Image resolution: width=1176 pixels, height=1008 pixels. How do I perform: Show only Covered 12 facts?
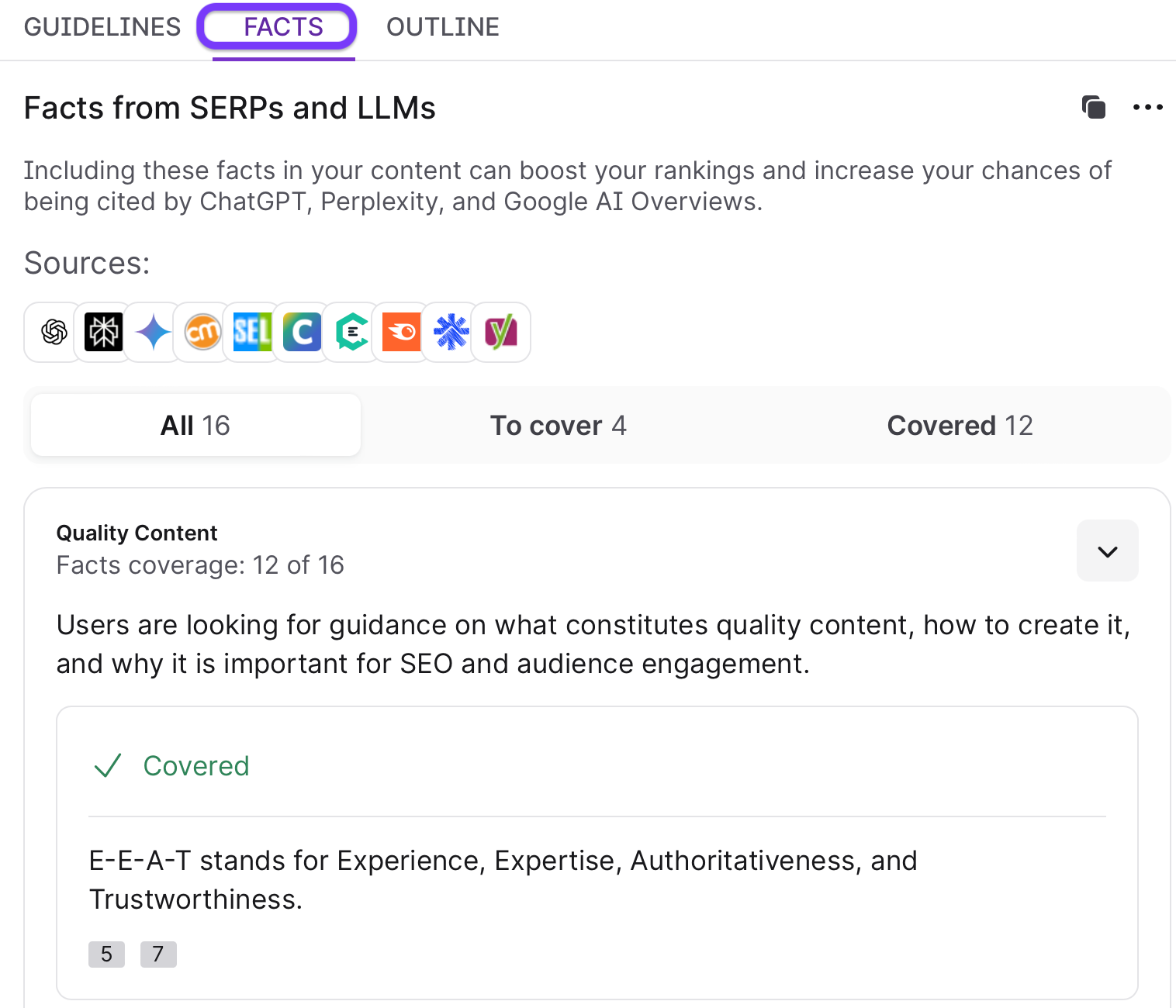point(960,426)
